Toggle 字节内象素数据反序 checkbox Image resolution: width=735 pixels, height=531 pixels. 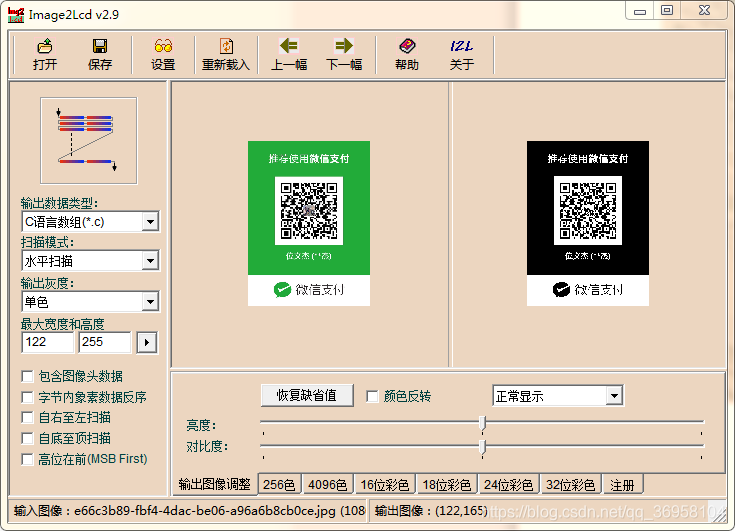28,397
